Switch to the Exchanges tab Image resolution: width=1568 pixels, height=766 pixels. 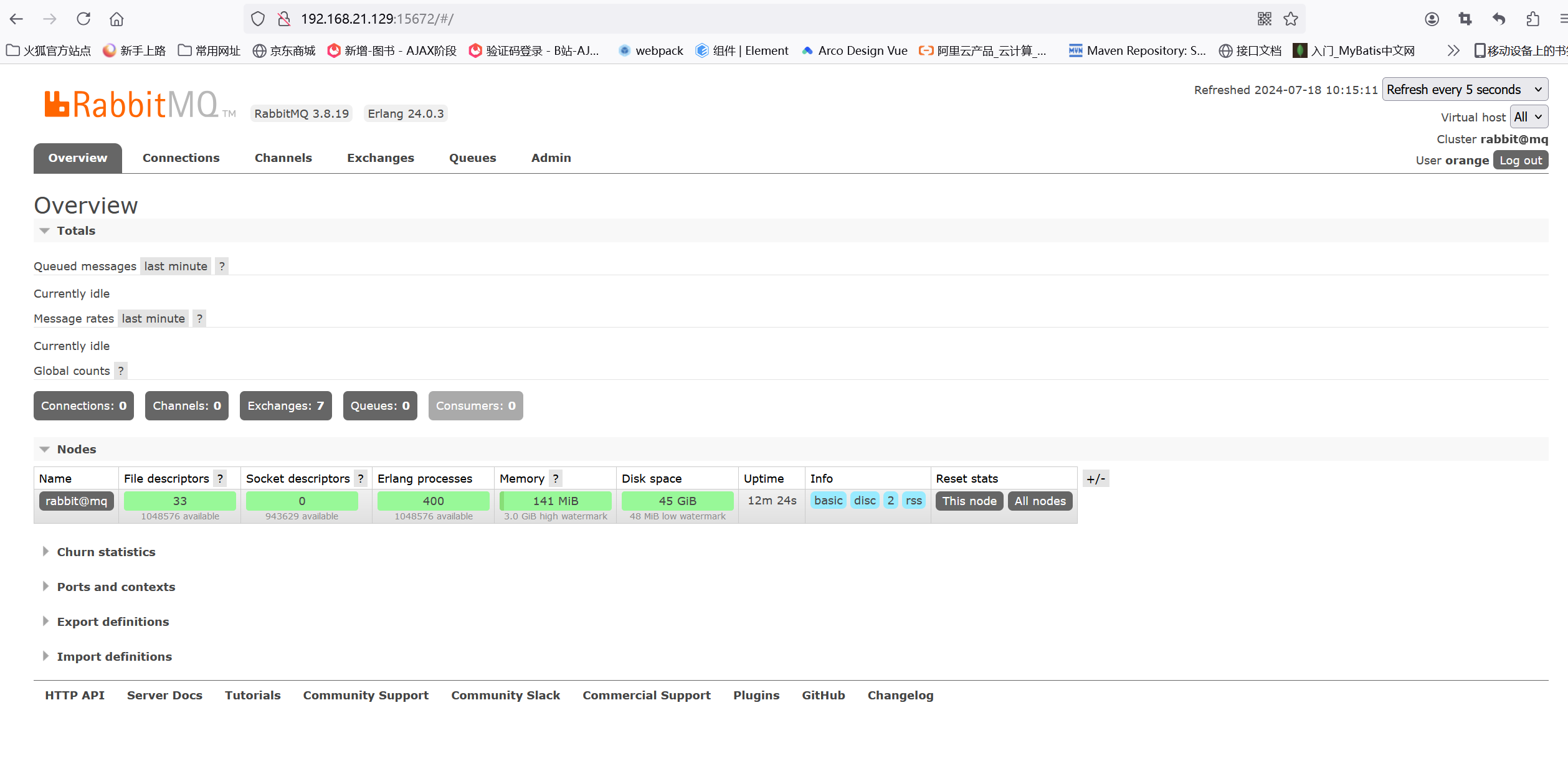click(380, 158)
